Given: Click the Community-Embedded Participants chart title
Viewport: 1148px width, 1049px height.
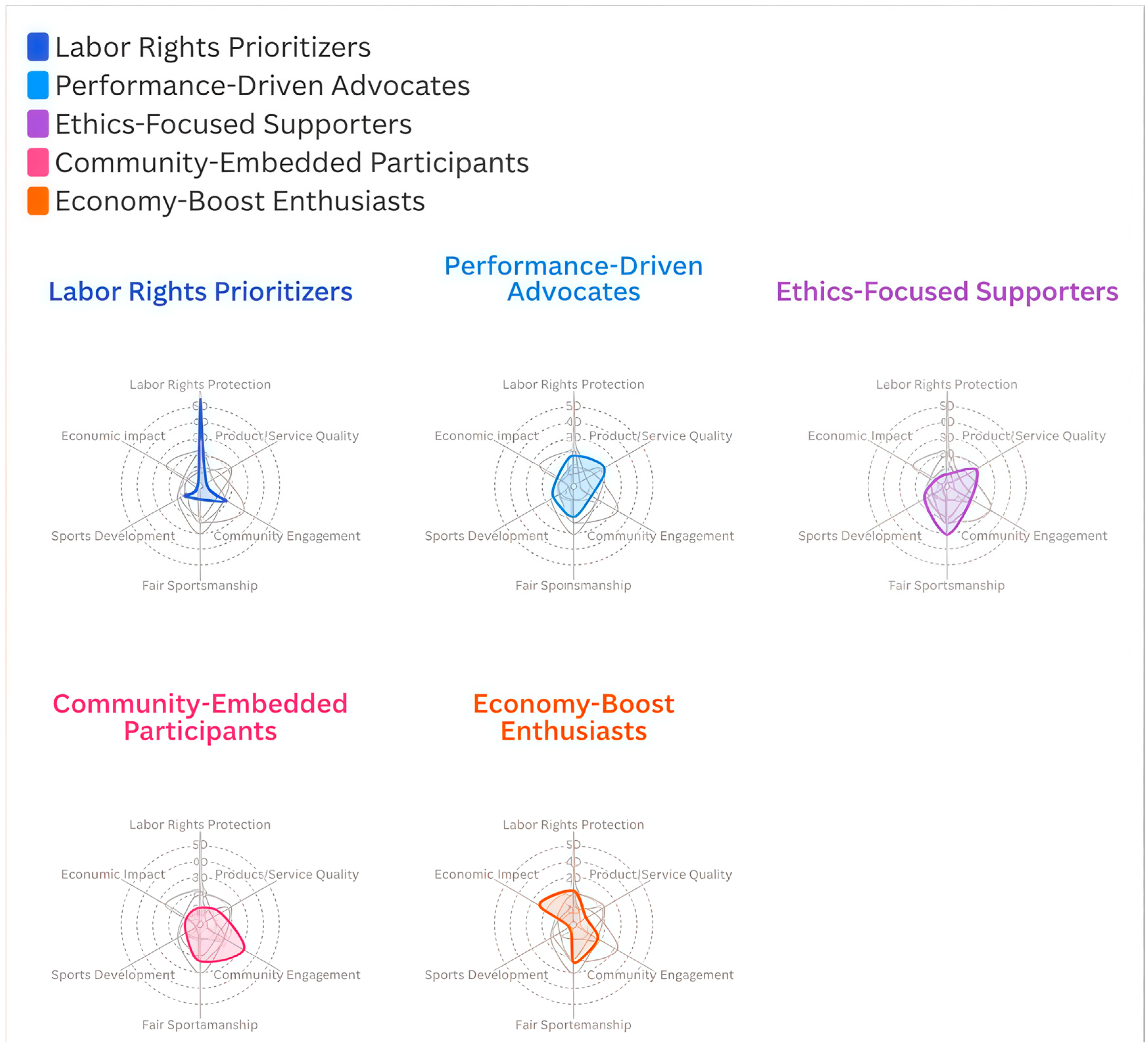Looking at the screenshot, I should pos(200,717).
